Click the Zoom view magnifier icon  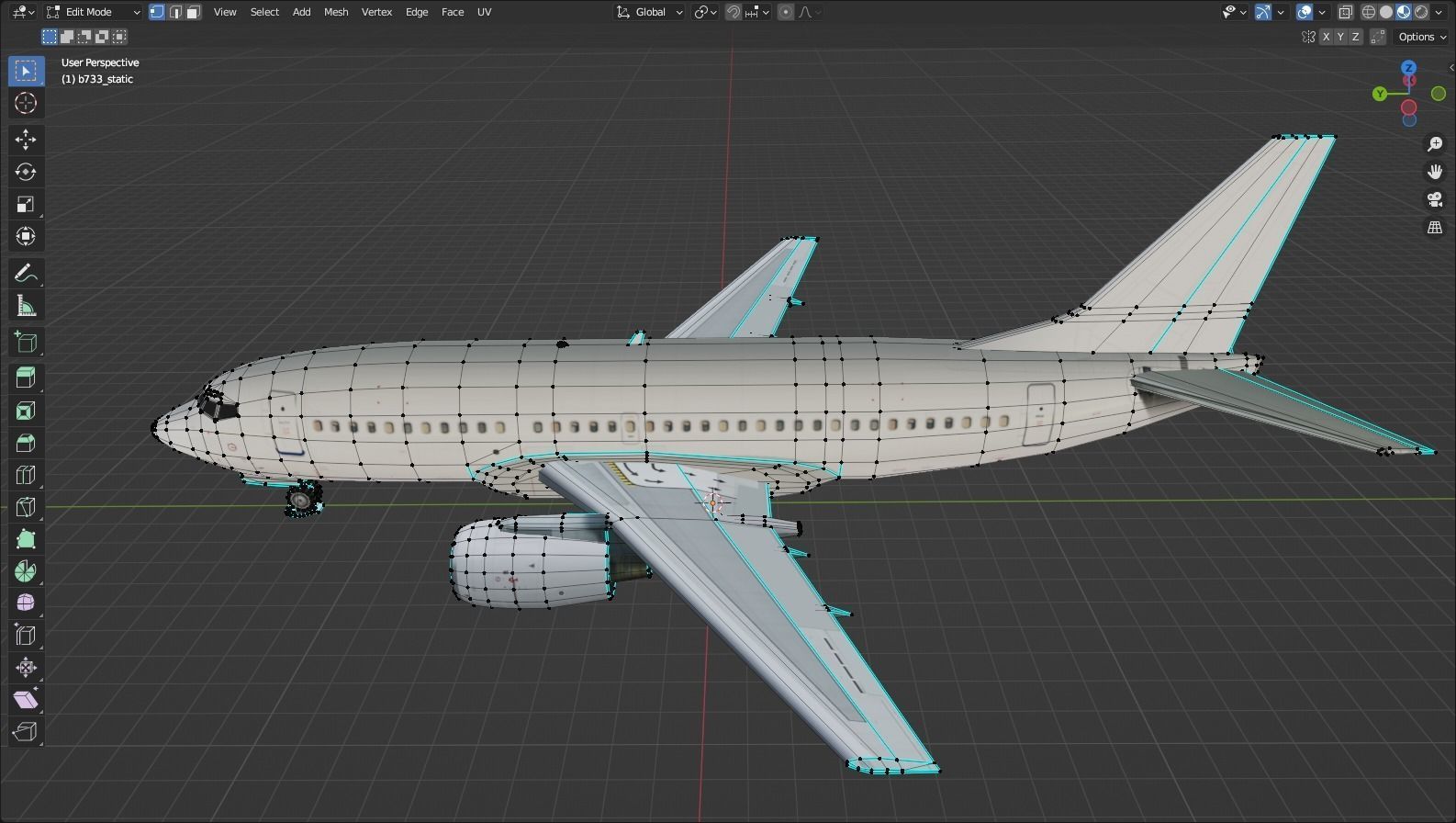pyautogui.click(x=1435, y=144)
